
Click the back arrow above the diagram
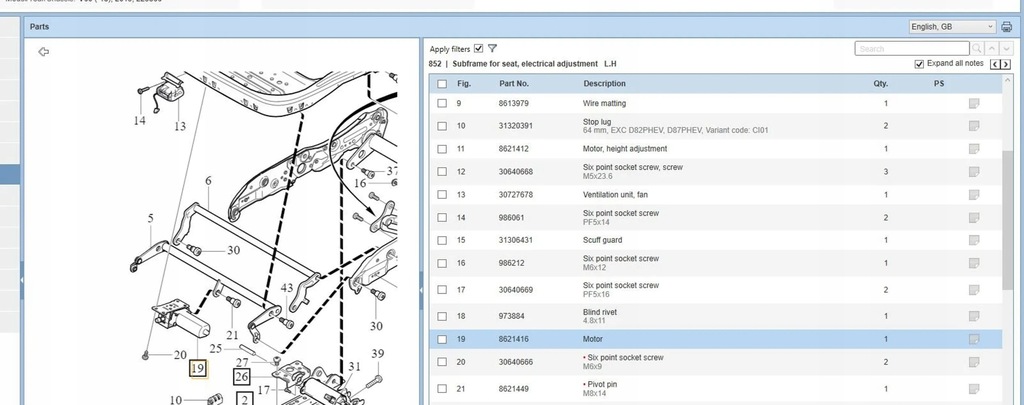point(43,51)
